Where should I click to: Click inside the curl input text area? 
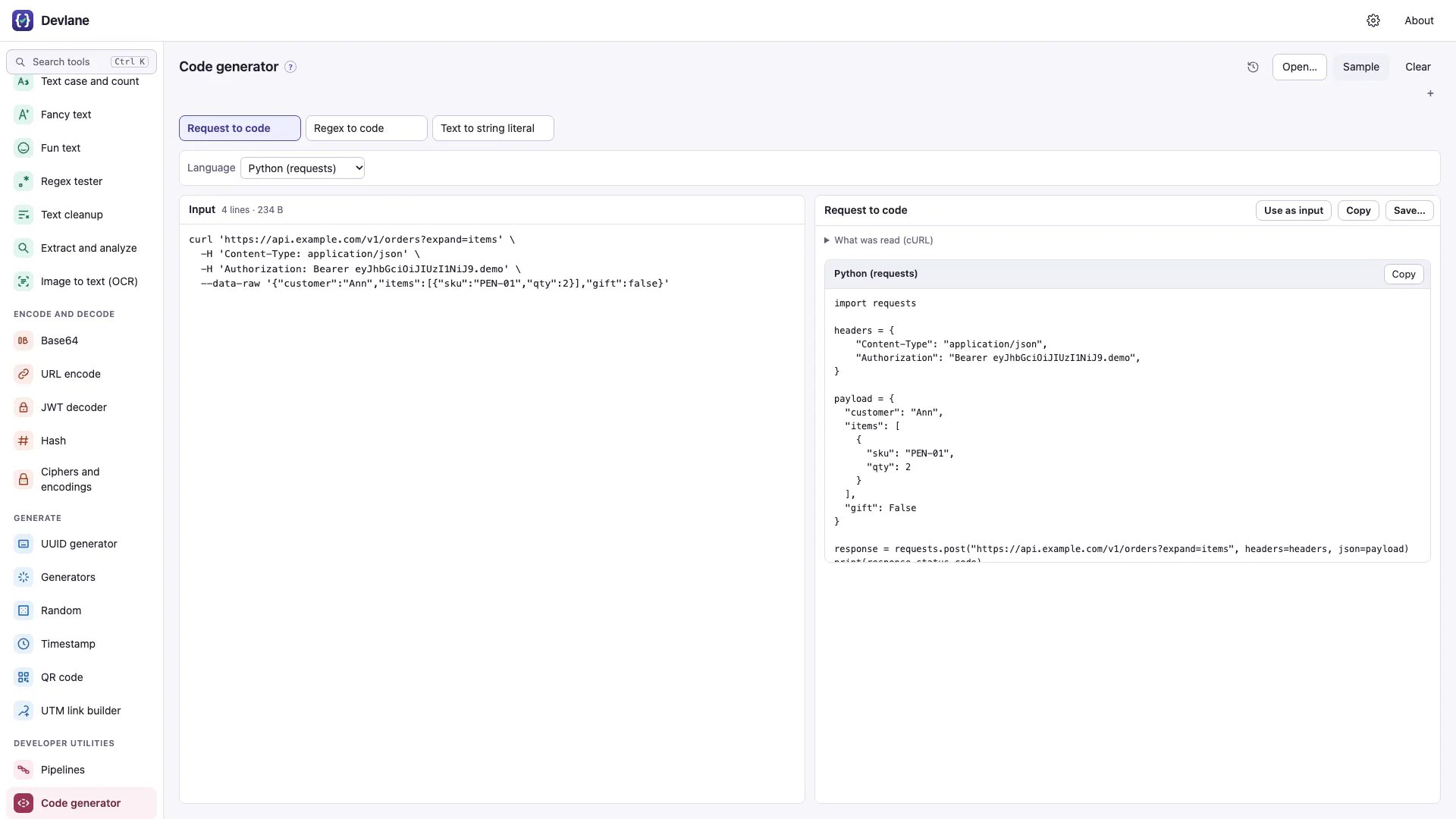(x=491, y=513)
